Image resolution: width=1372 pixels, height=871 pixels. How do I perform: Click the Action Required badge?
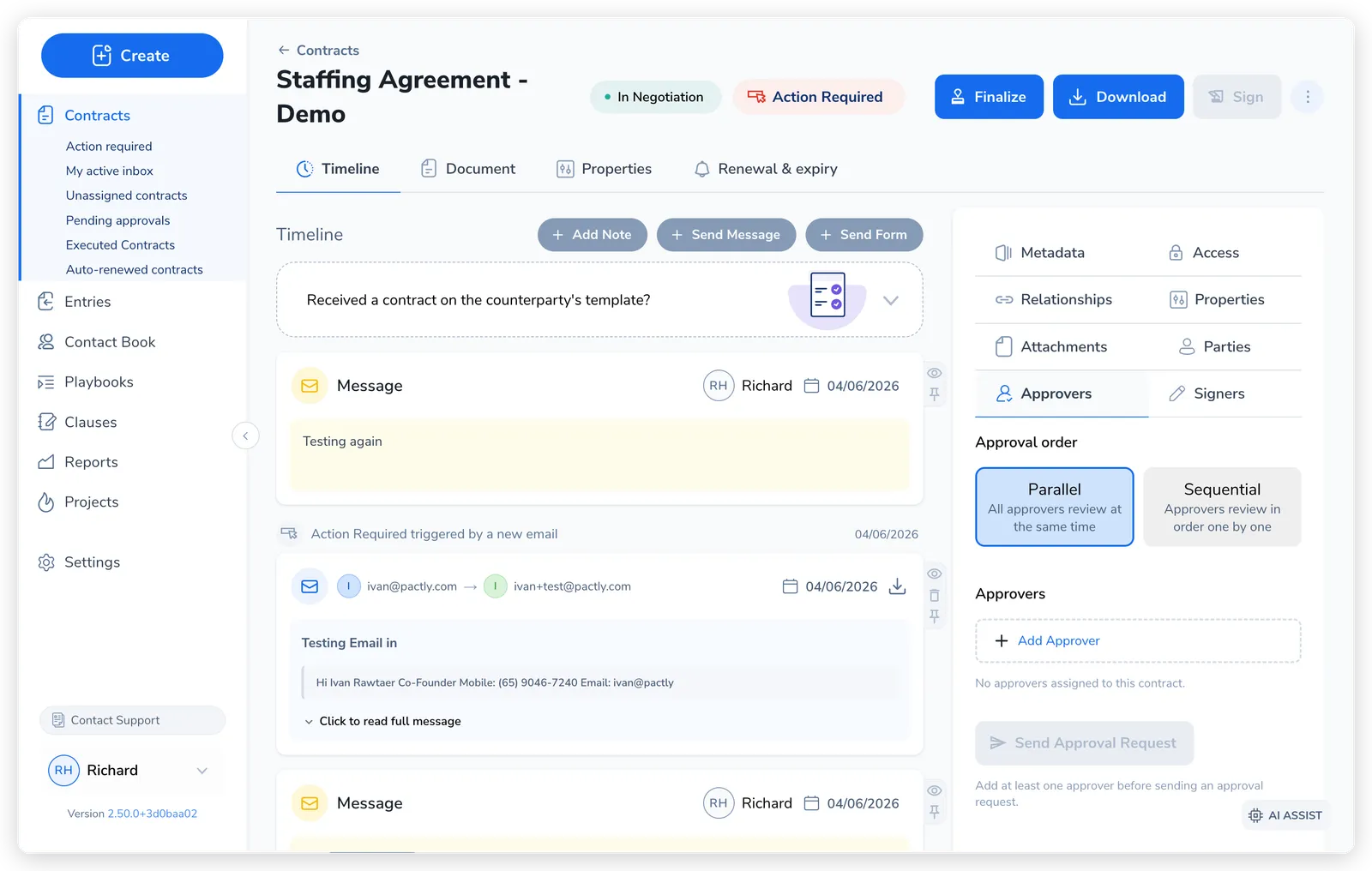click(817, 97)
